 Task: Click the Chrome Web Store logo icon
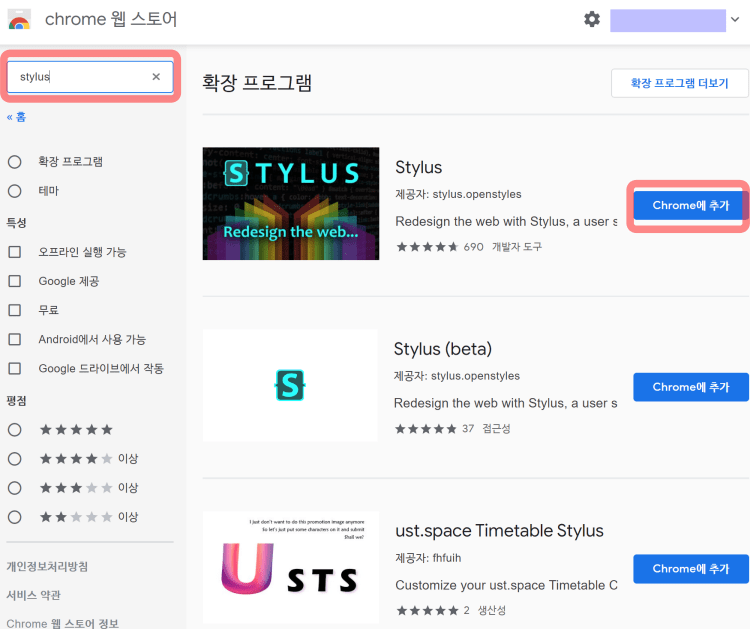[20, 20]
